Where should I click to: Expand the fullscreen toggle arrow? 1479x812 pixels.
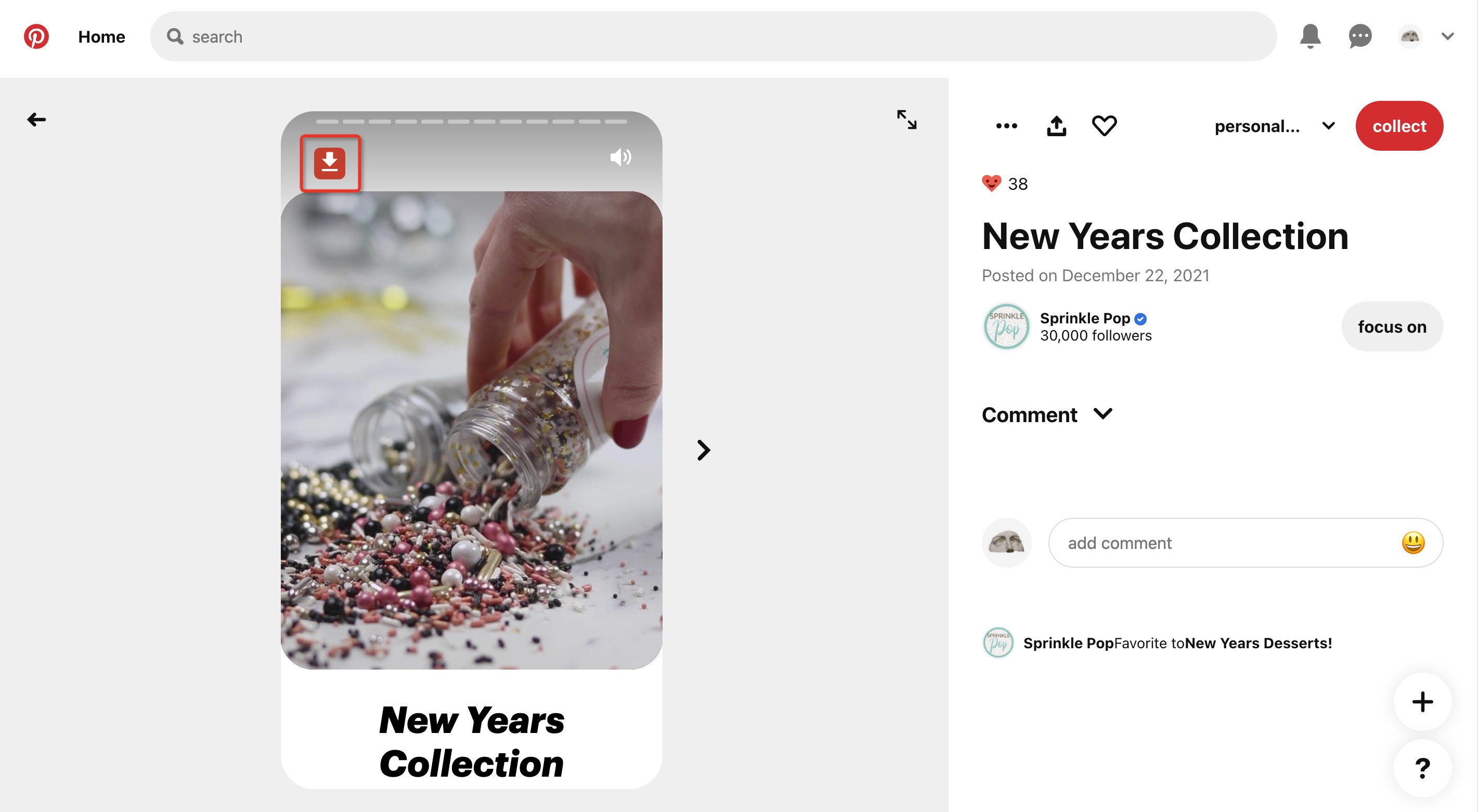point(905,118)
